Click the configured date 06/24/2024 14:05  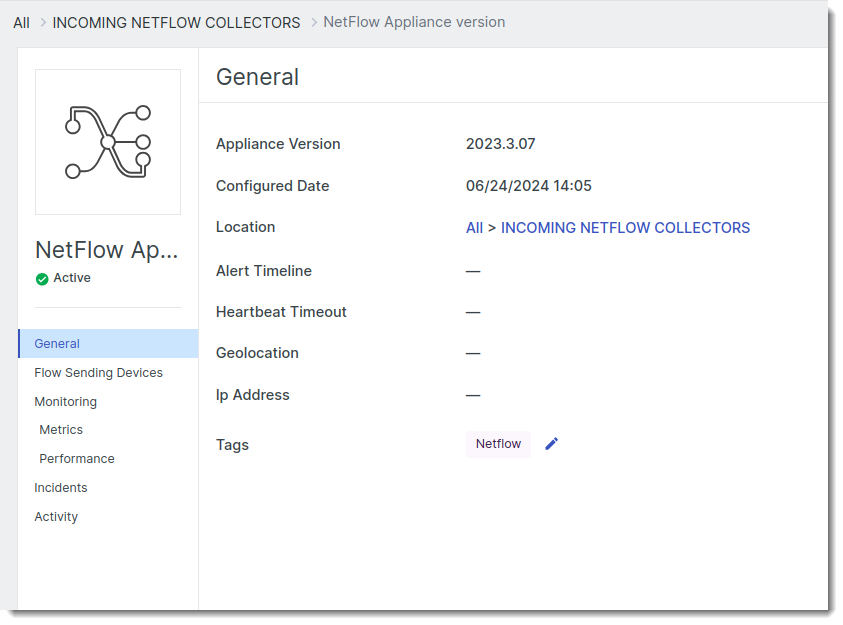click(x=528, y=186)
